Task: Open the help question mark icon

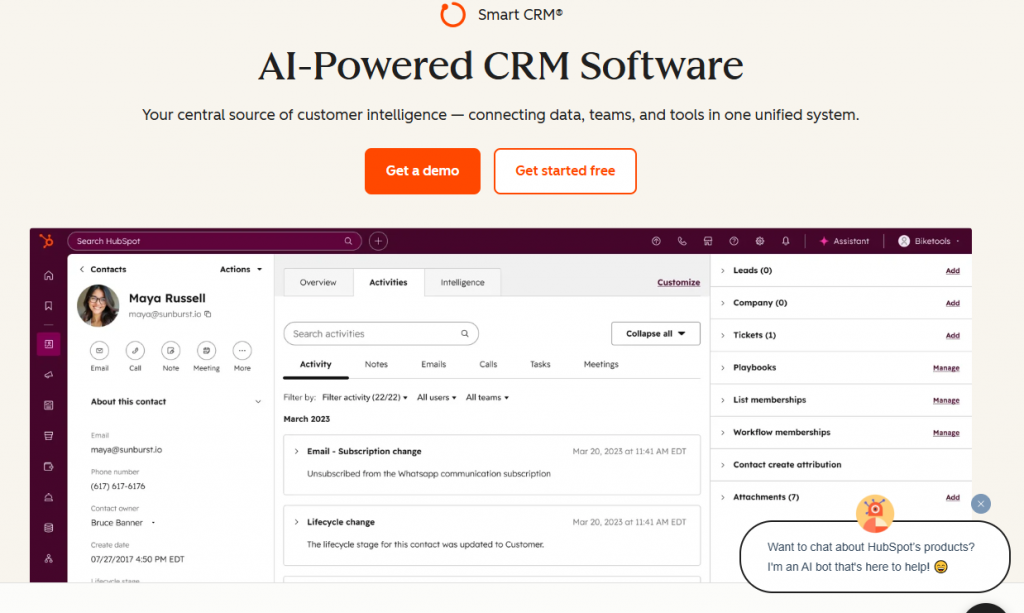Action: coord(734,241)
